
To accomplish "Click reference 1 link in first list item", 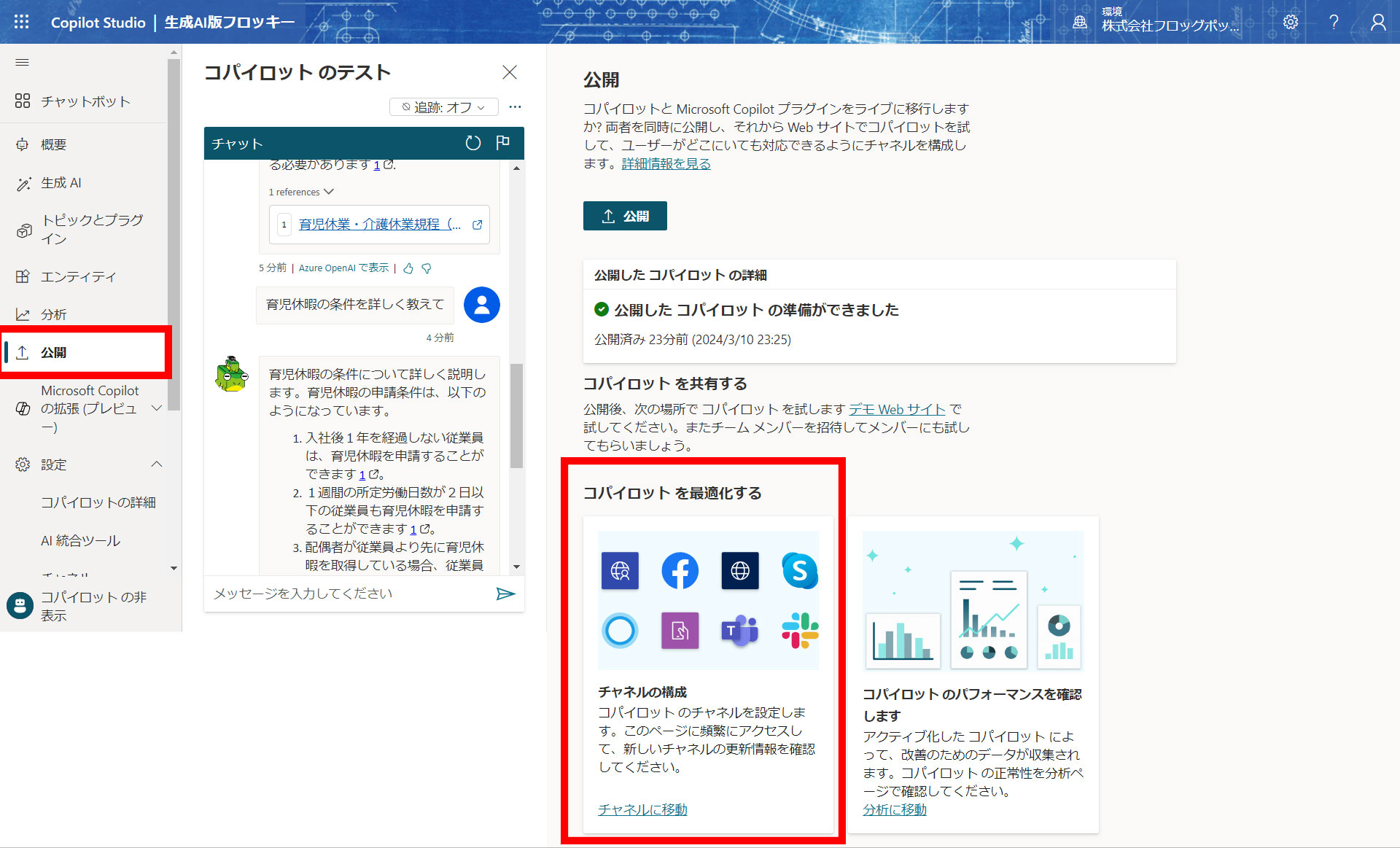I will [362, 475].
